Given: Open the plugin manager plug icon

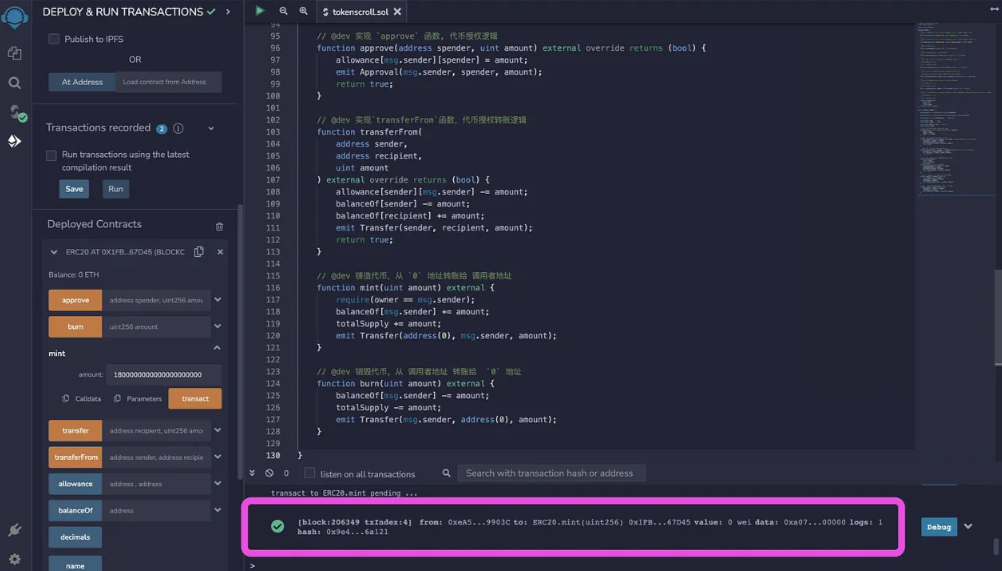Looking at the screenshot, I should click(x=14, y=530).
